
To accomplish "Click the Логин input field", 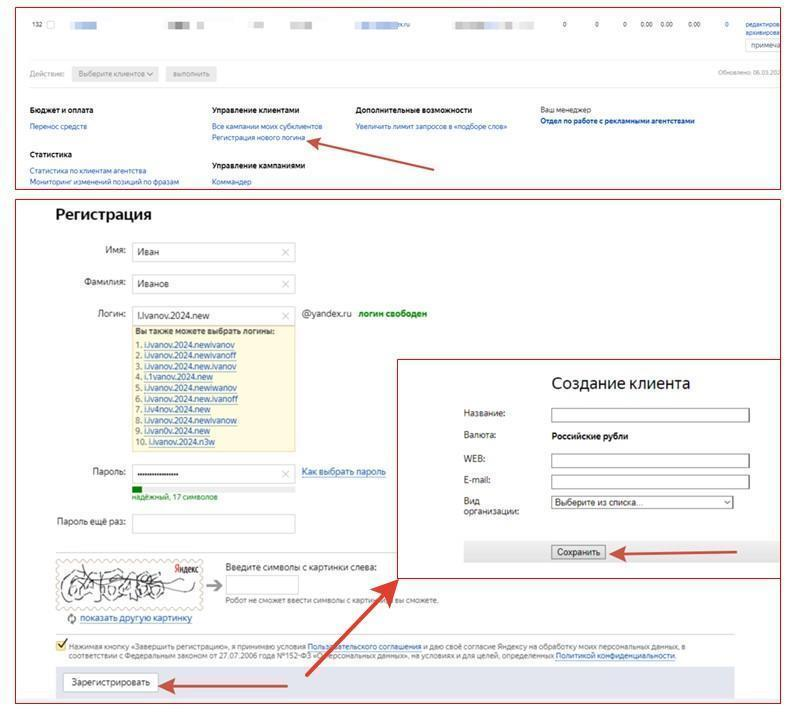I will (214, 316).
